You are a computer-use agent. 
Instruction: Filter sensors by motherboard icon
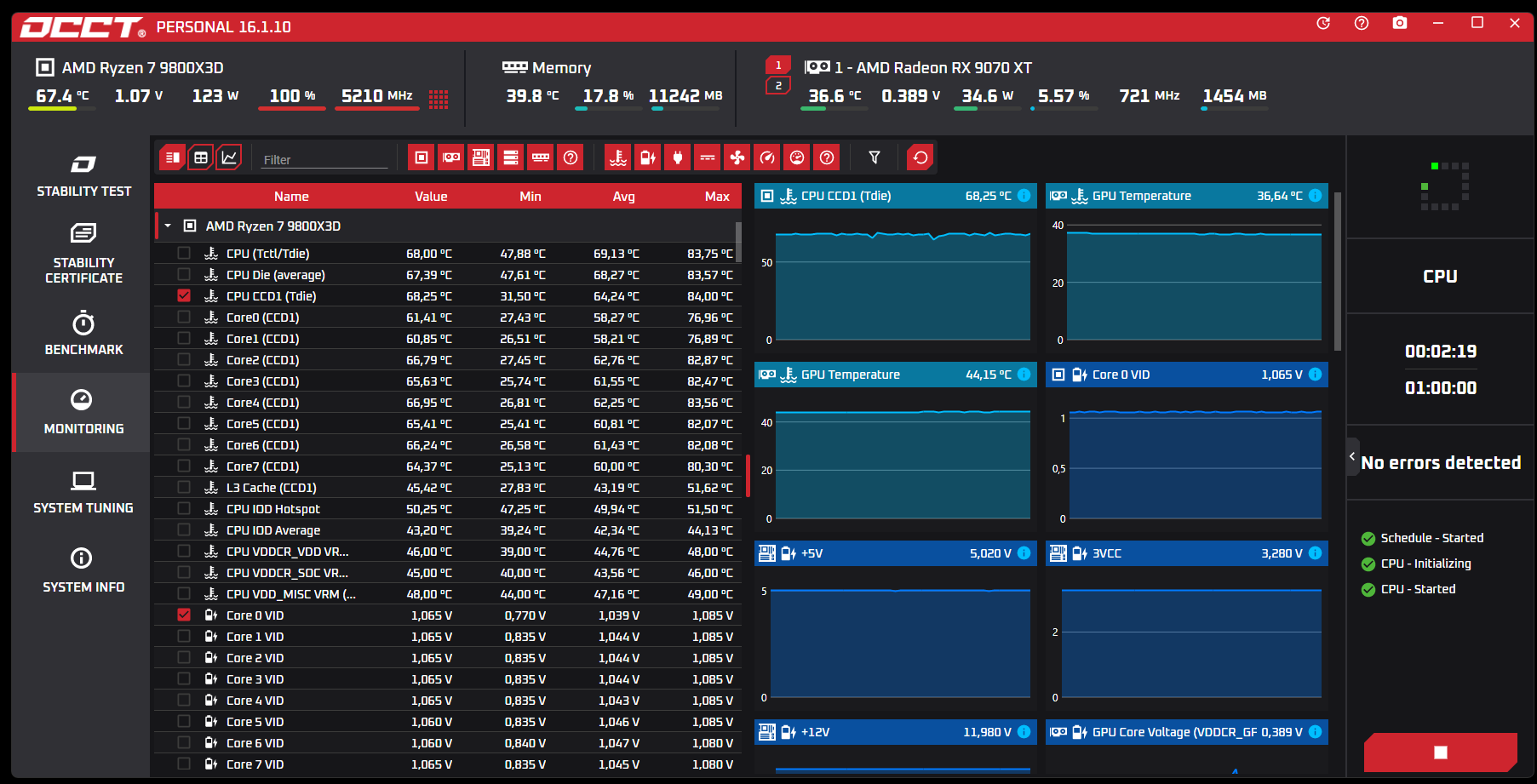[481, 157]
